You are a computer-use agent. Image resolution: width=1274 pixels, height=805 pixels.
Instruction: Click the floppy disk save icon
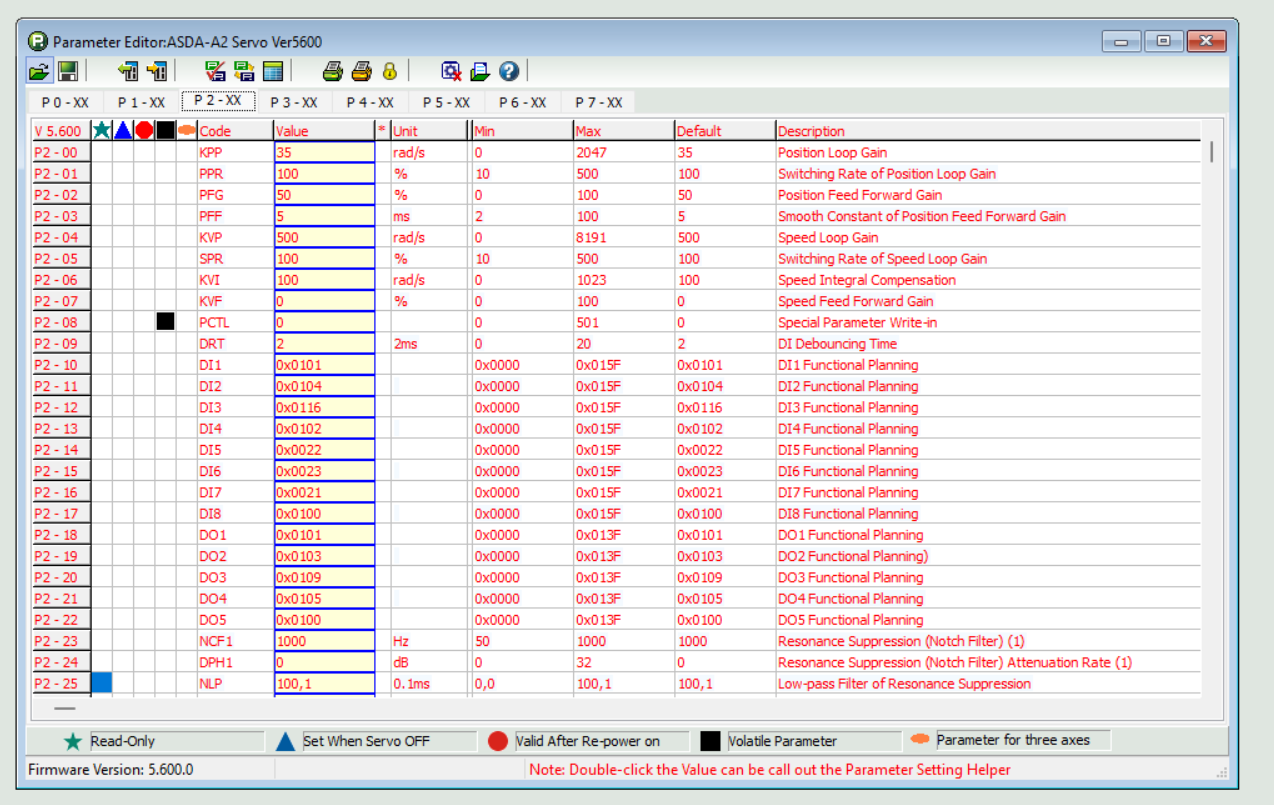coord(67,71)
